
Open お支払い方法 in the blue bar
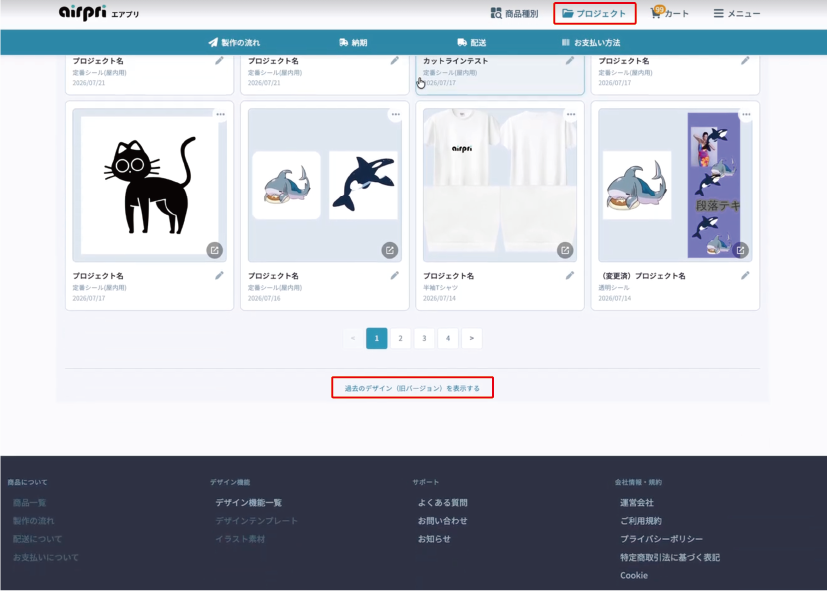591,42
